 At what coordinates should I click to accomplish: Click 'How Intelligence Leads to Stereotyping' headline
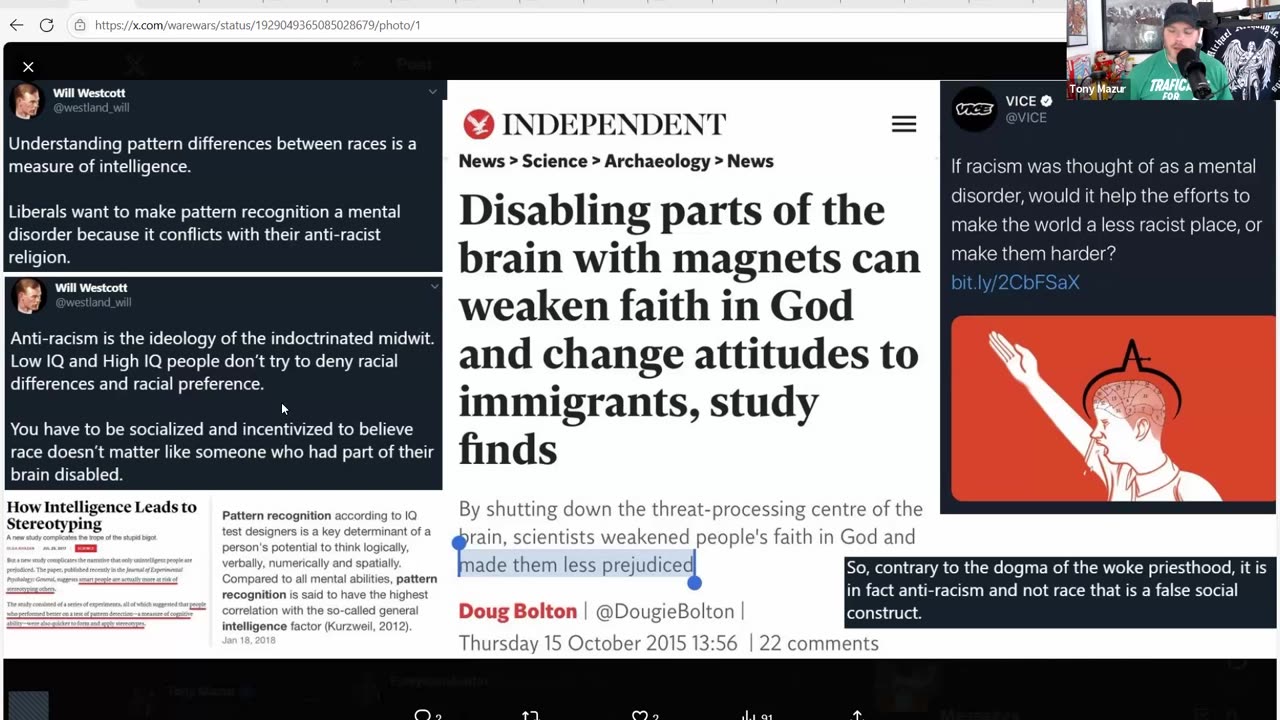pos(101,515)
